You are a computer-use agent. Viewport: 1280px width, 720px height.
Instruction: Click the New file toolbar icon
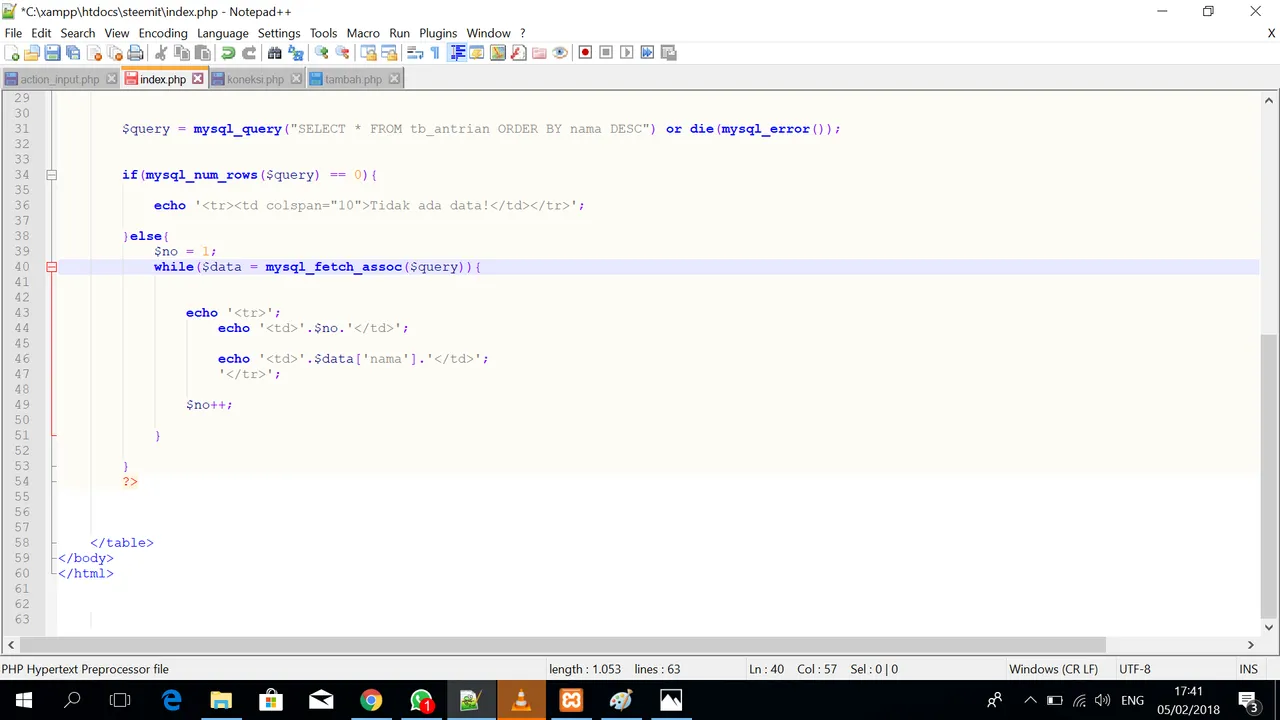[x=12, y=52]
